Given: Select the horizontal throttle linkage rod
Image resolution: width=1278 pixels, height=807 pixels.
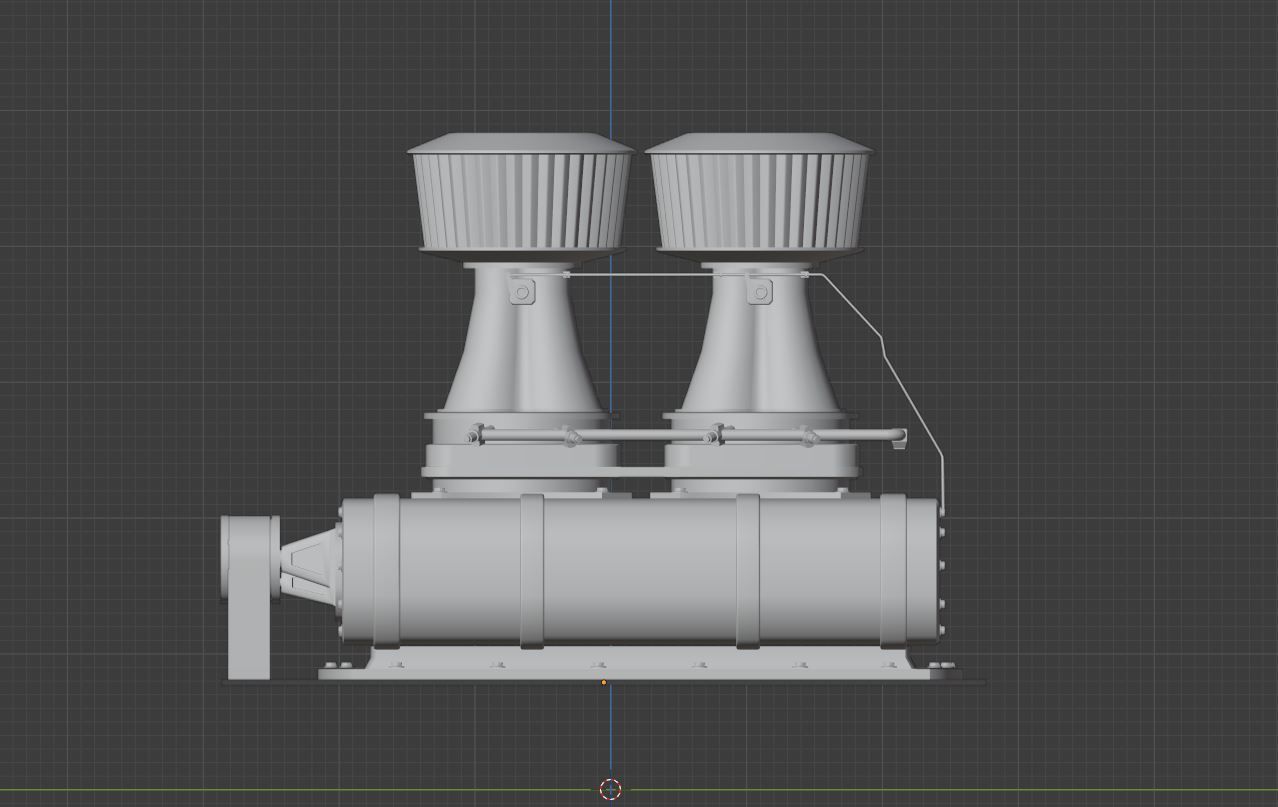Looking at the screenshot, I should (687, 436).
